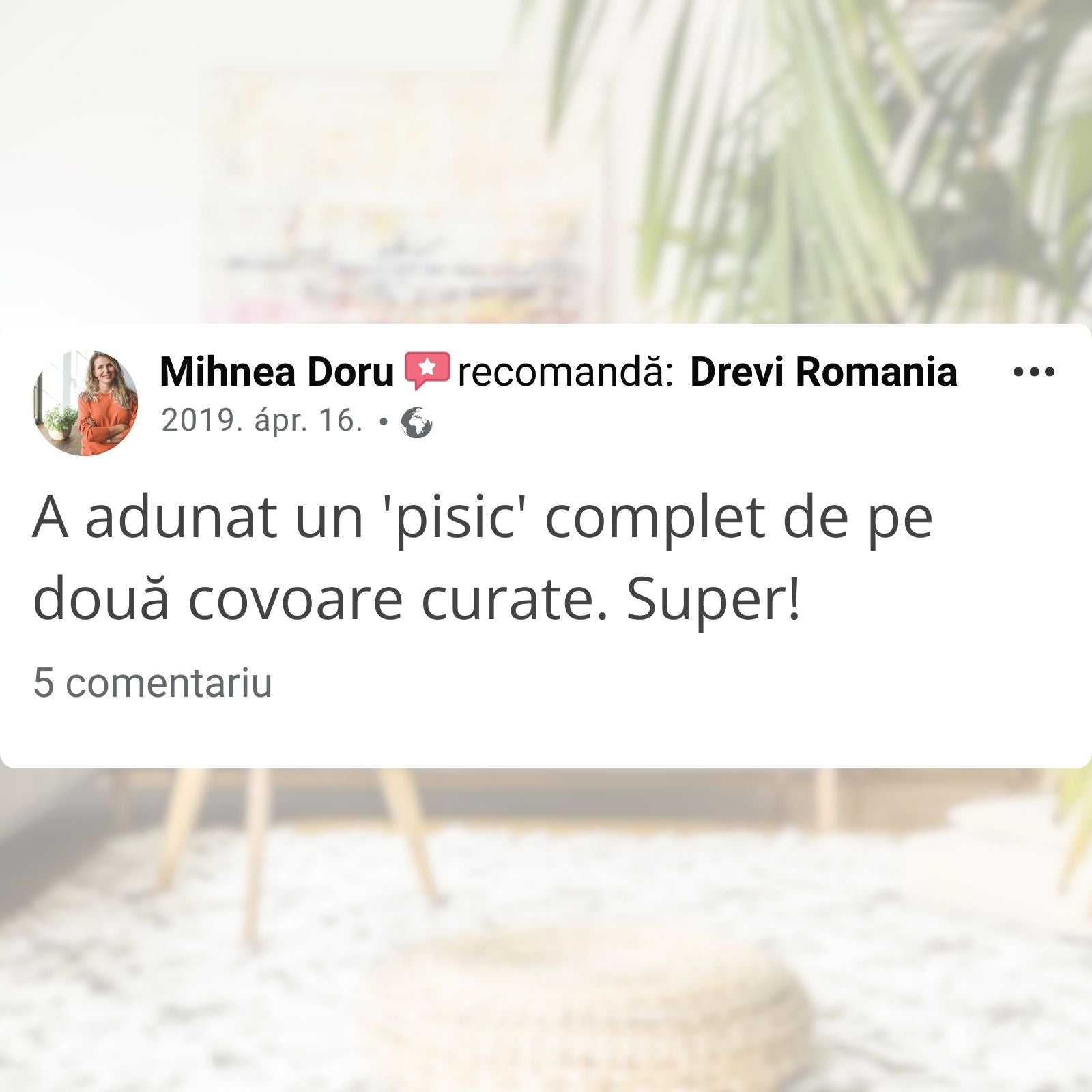Open the 2019. ápr. 16. post date
Image resolution: width=1092 pixels, height=1092 pixels.
(x=261, y=420)
